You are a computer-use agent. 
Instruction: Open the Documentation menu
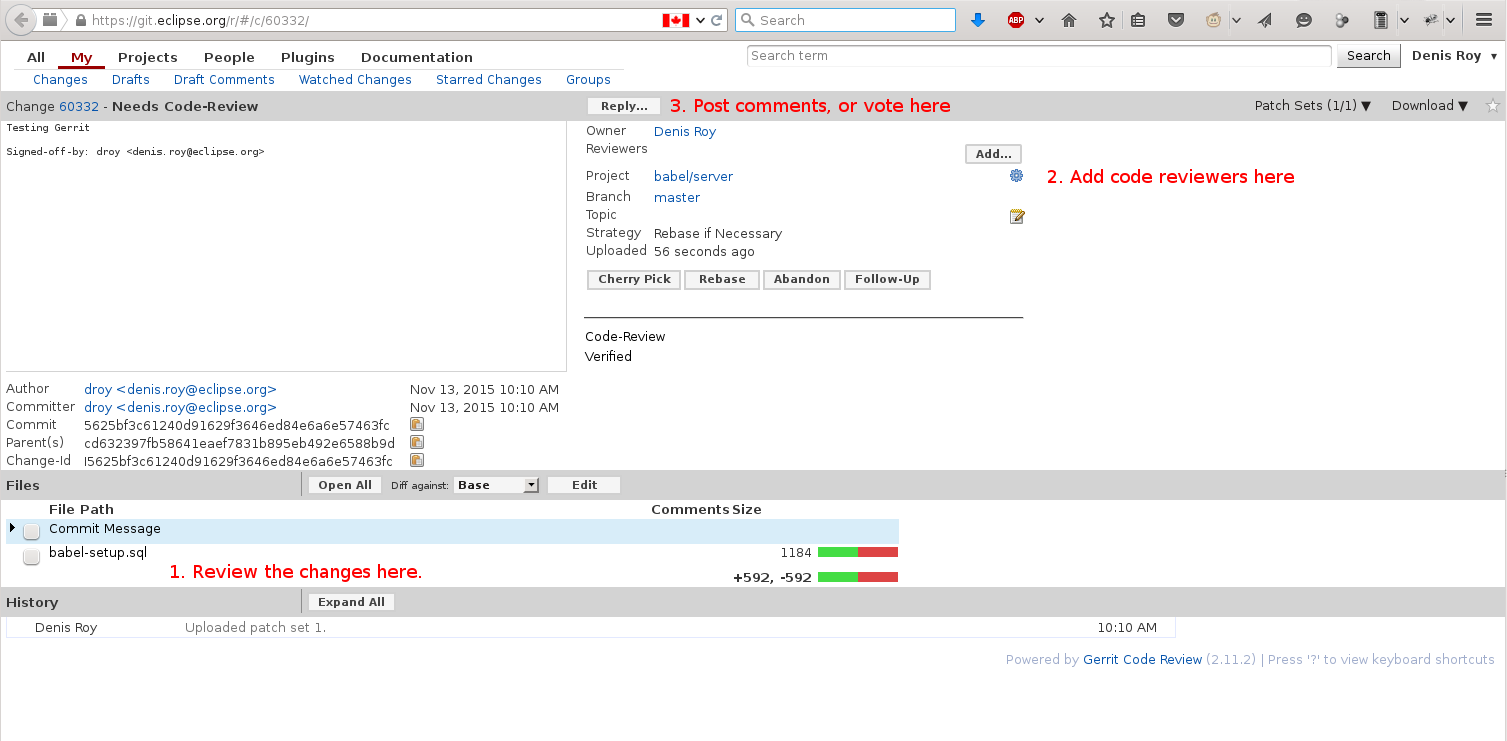417,57
